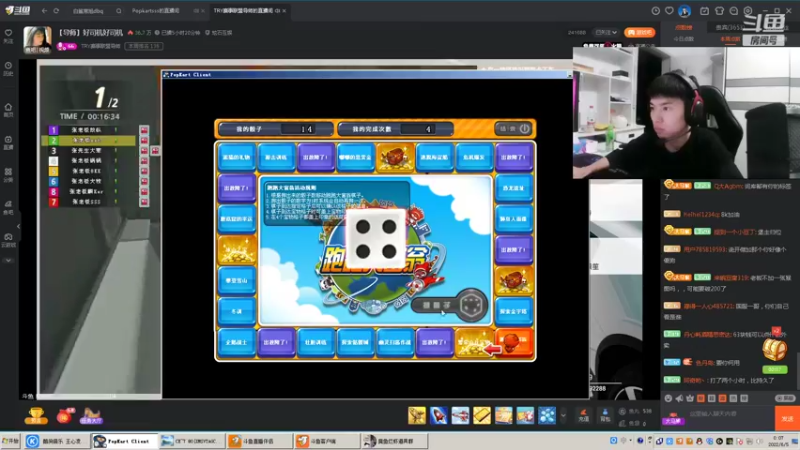This screenshot has width=800, height=450.
Task: Click the dice roll button on game board
Action: tap(449, 305)
